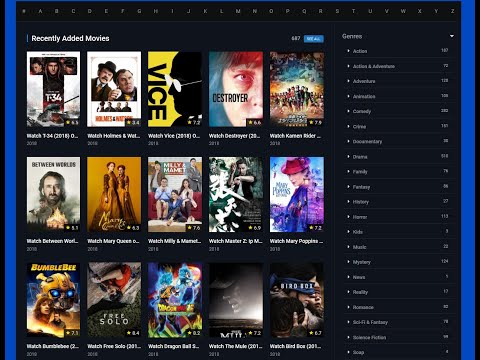The height and width of the screenshot is (360, 480).
Task: Click the 'Watch Master Z: Ip M...' title
Action: point(236,241)
